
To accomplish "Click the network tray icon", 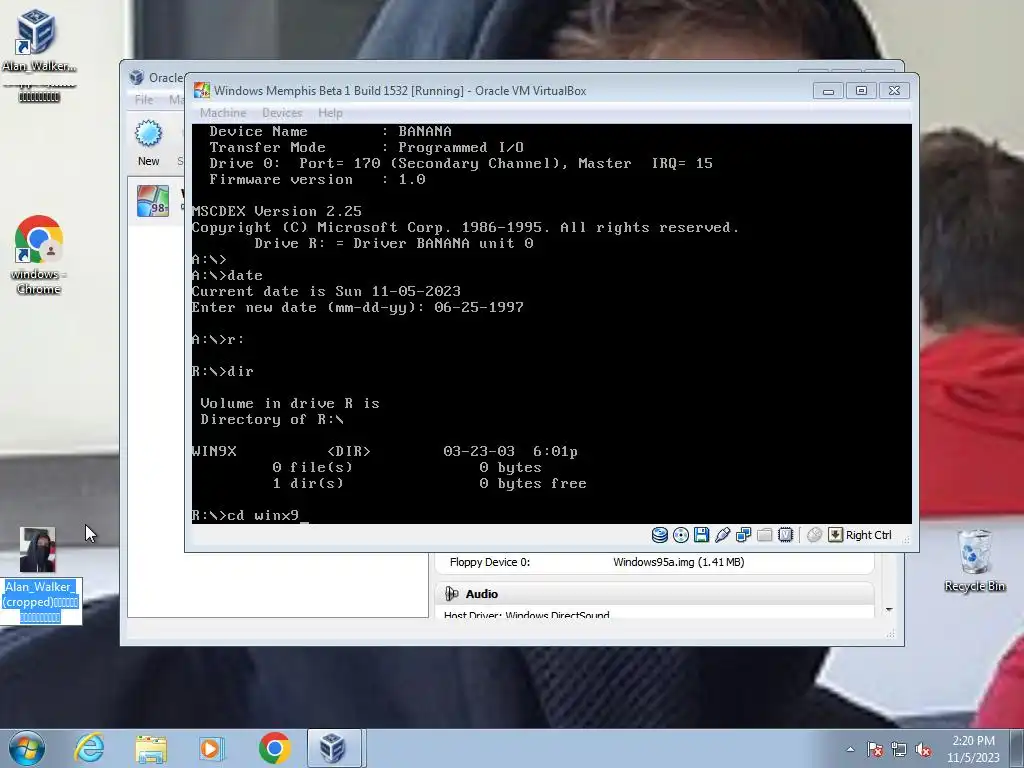I will 899,749.
